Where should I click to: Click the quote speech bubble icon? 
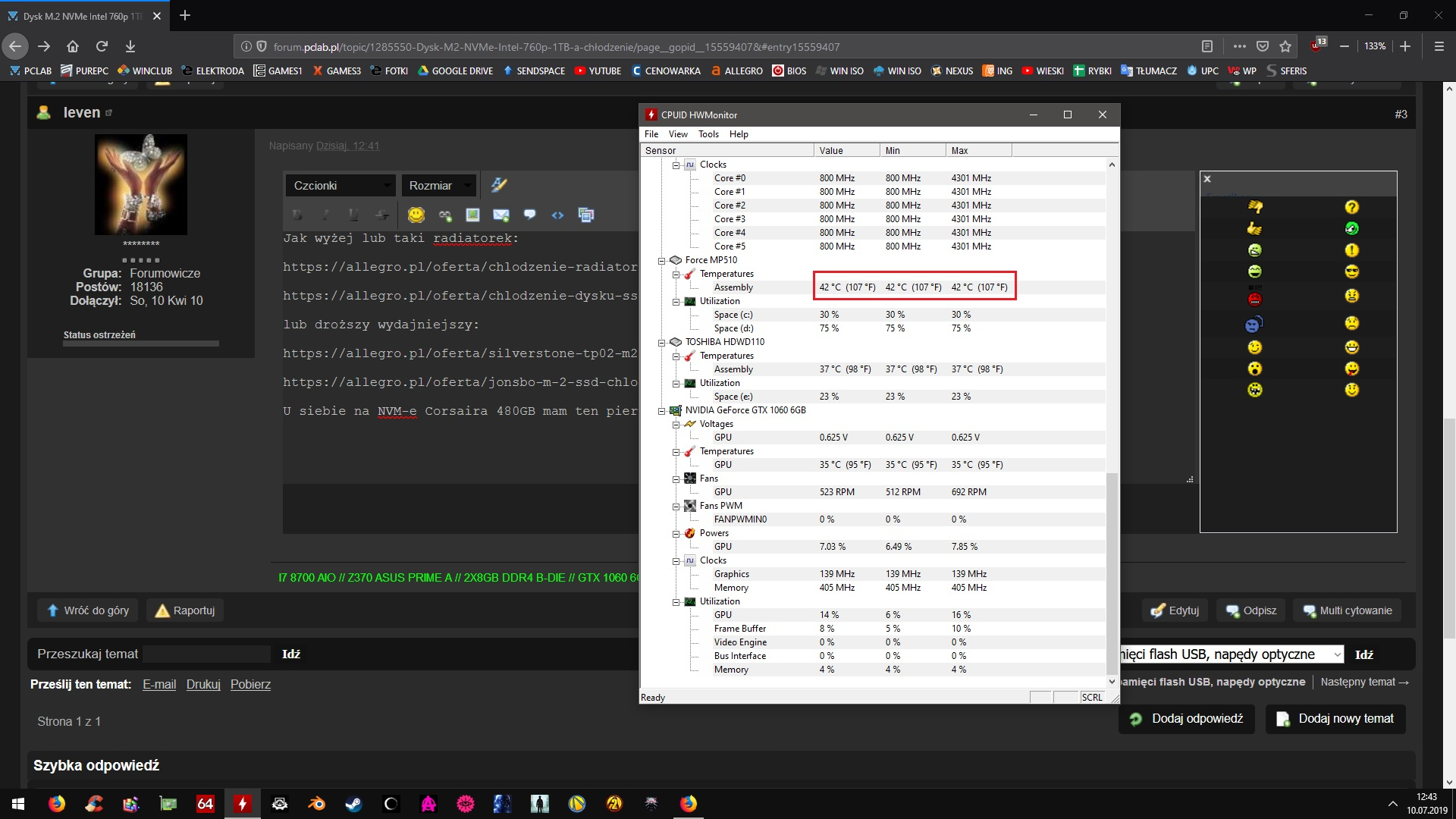point(529,215)
